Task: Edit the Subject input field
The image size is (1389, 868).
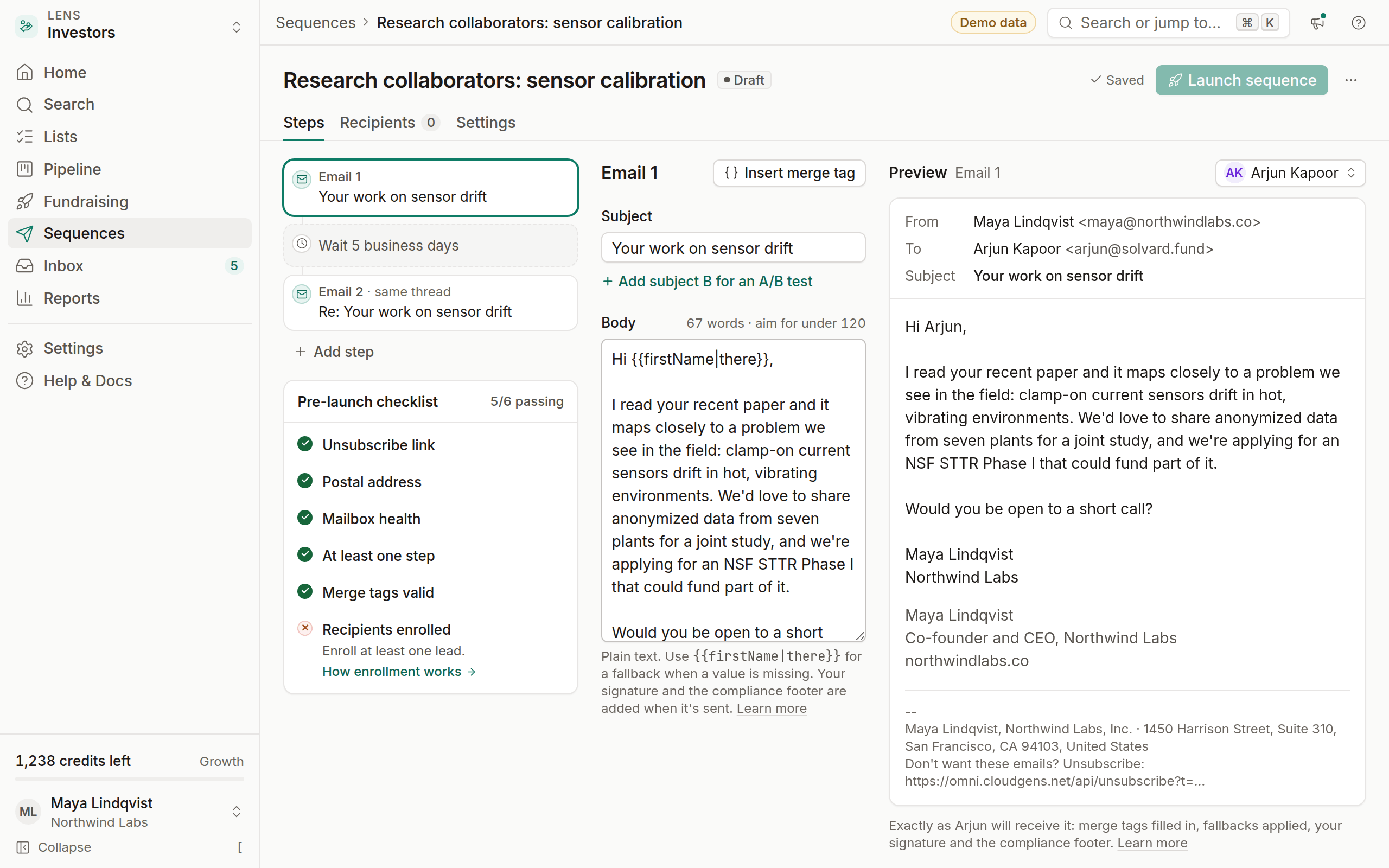Action: 733,248
